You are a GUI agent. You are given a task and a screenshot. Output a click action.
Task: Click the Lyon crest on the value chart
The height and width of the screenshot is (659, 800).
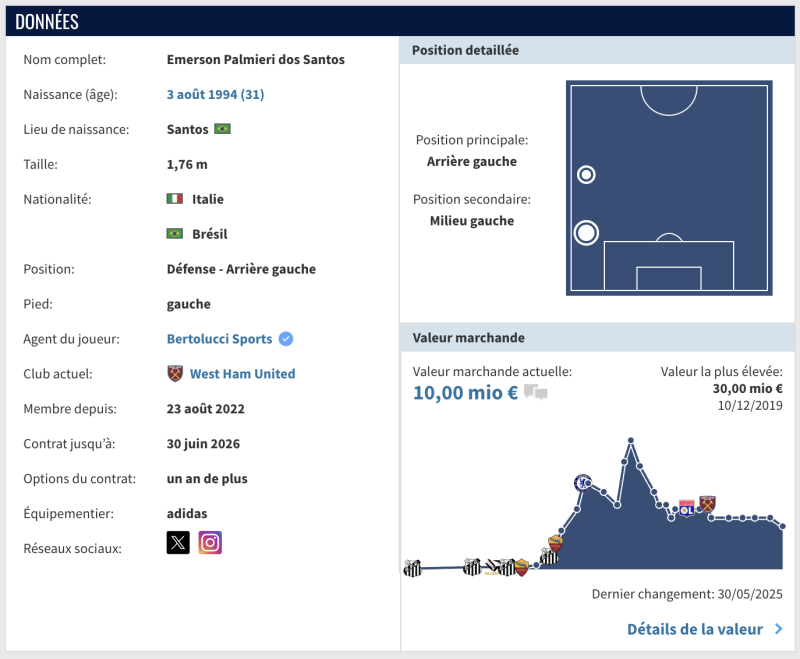click(687, 508)
